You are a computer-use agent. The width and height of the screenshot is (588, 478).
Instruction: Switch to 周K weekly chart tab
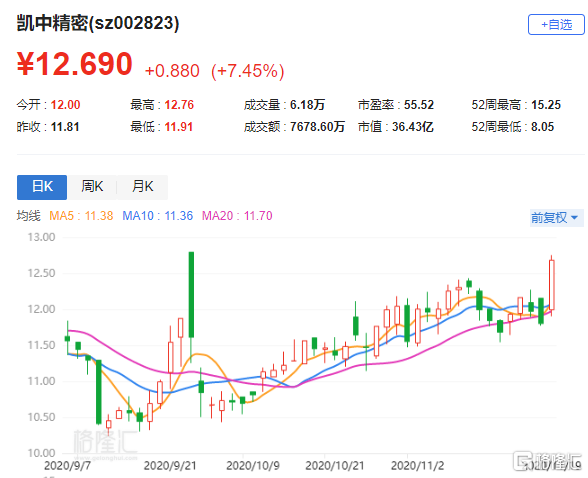click(92, 187)
